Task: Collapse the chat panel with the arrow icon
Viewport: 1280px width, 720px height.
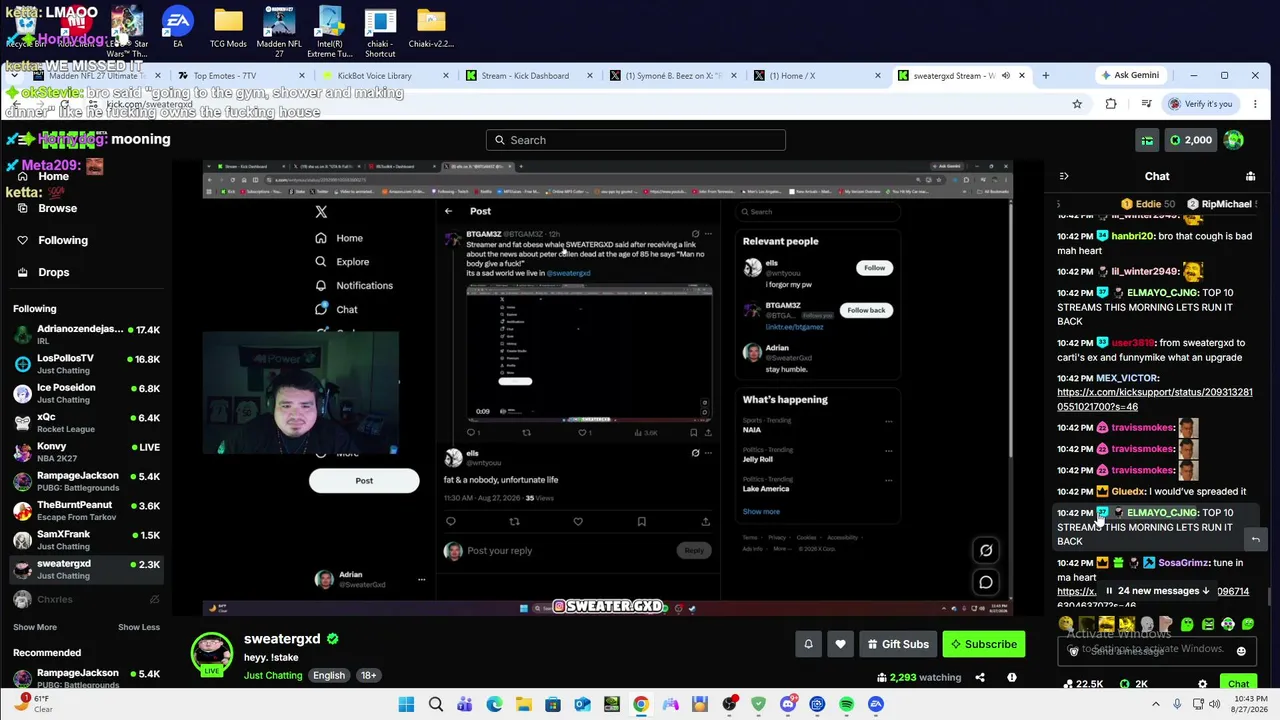Action: tap(1064, 176)
